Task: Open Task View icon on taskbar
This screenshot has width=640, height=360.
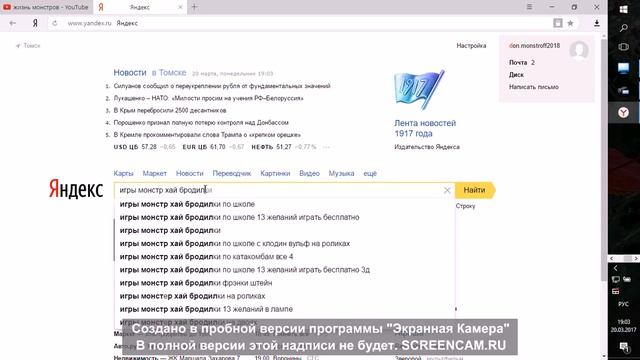Action: 623,47
